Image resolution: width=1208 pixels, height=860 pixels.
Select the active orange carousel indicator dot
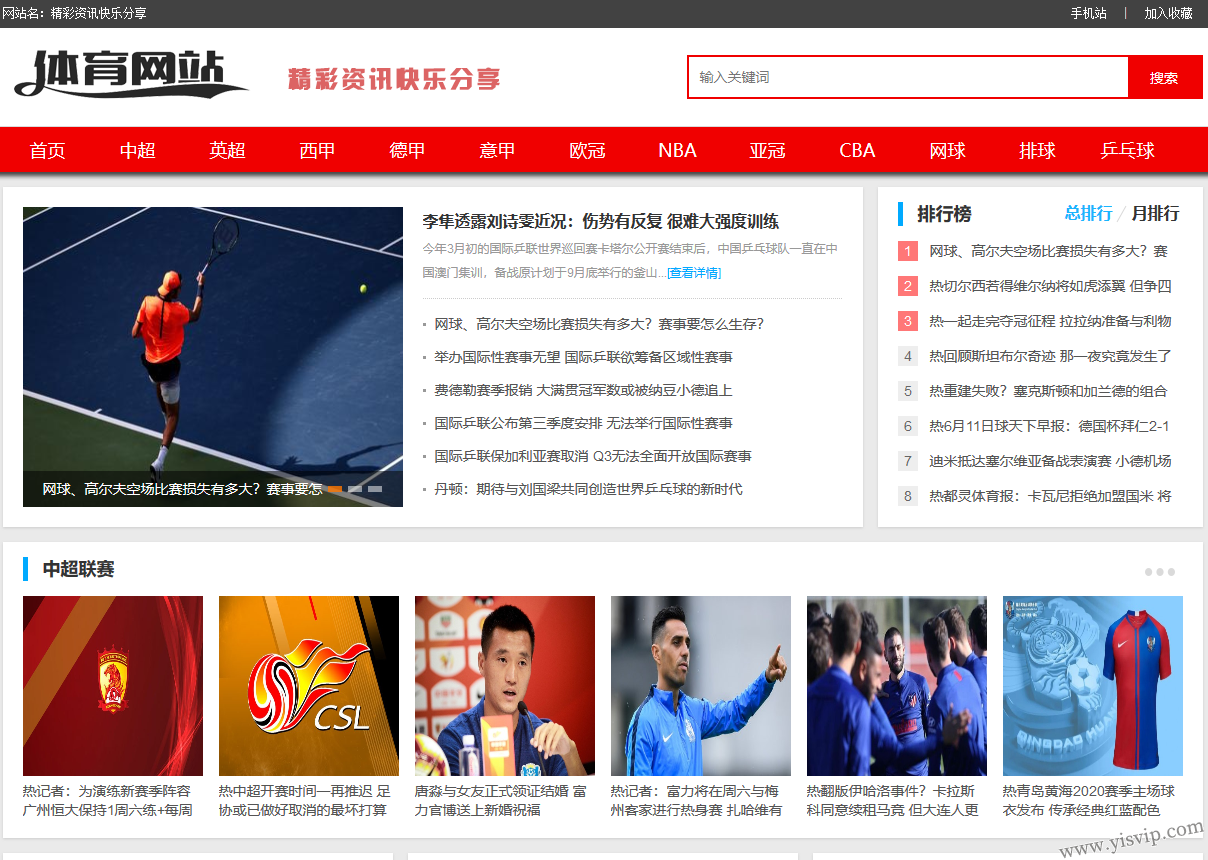point(335,489)
